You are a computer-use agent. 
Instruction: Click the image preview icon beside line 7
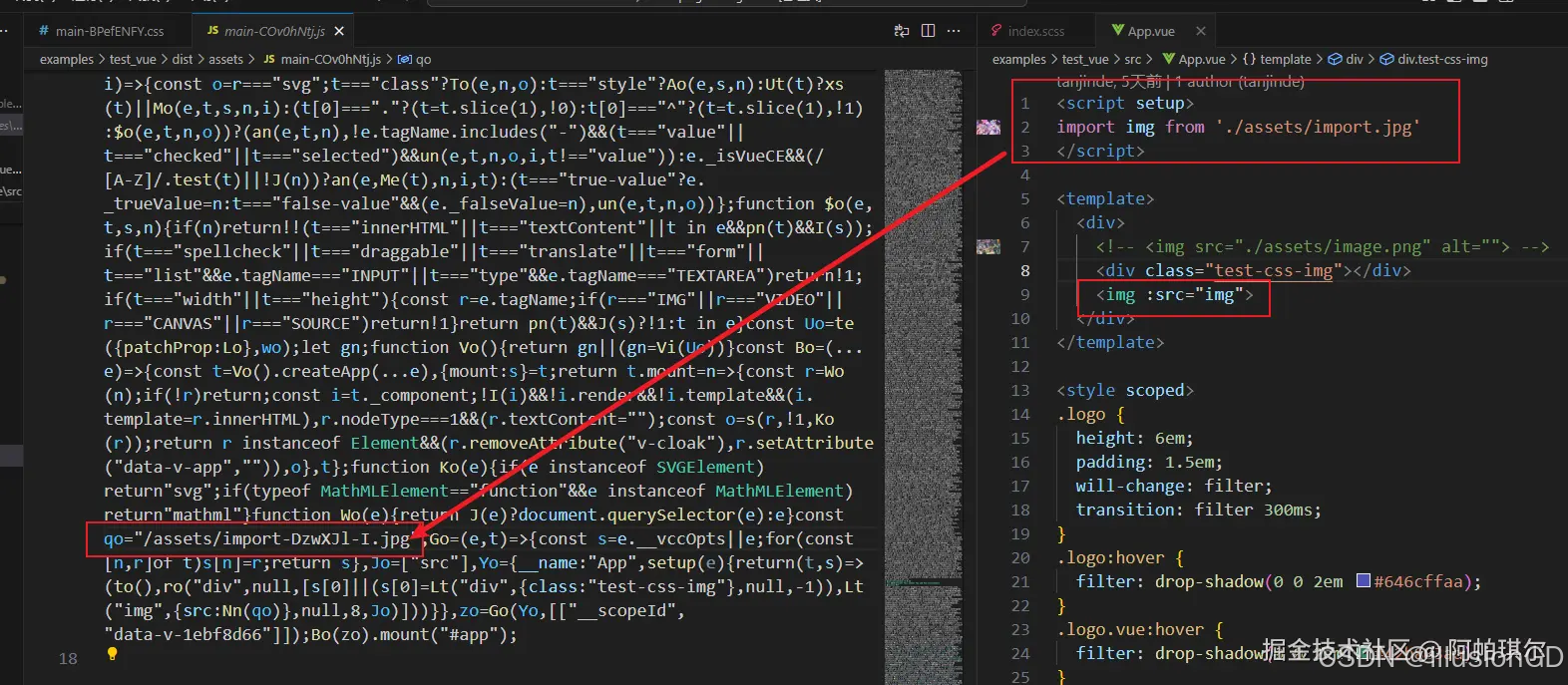coord(988,246)
